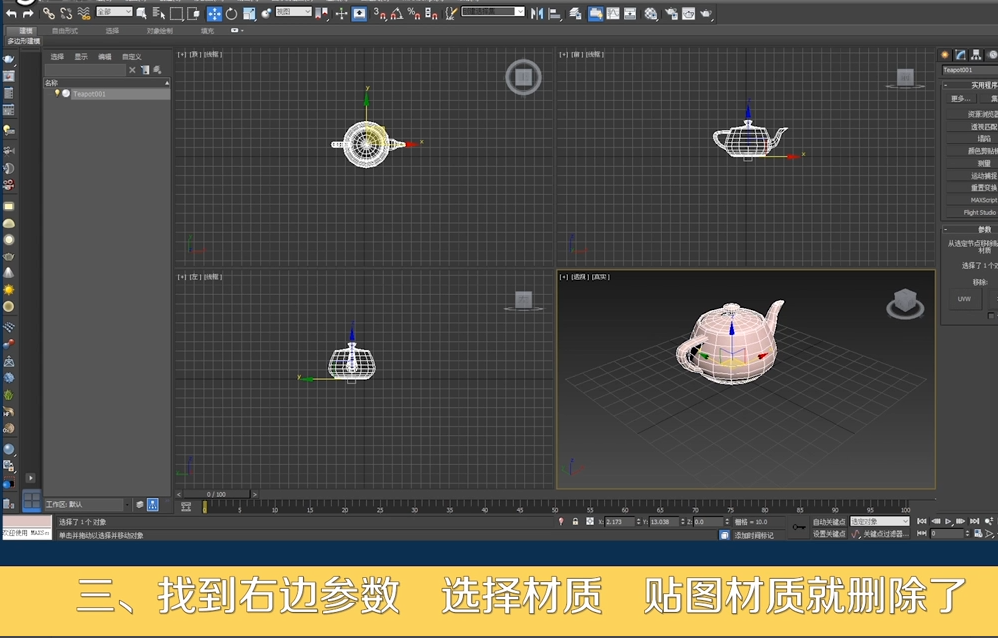Viewport: 998px width, 638px height.
Task: Click the Render teapot icon
Action: pyautogui.click(x=706, y=14)
